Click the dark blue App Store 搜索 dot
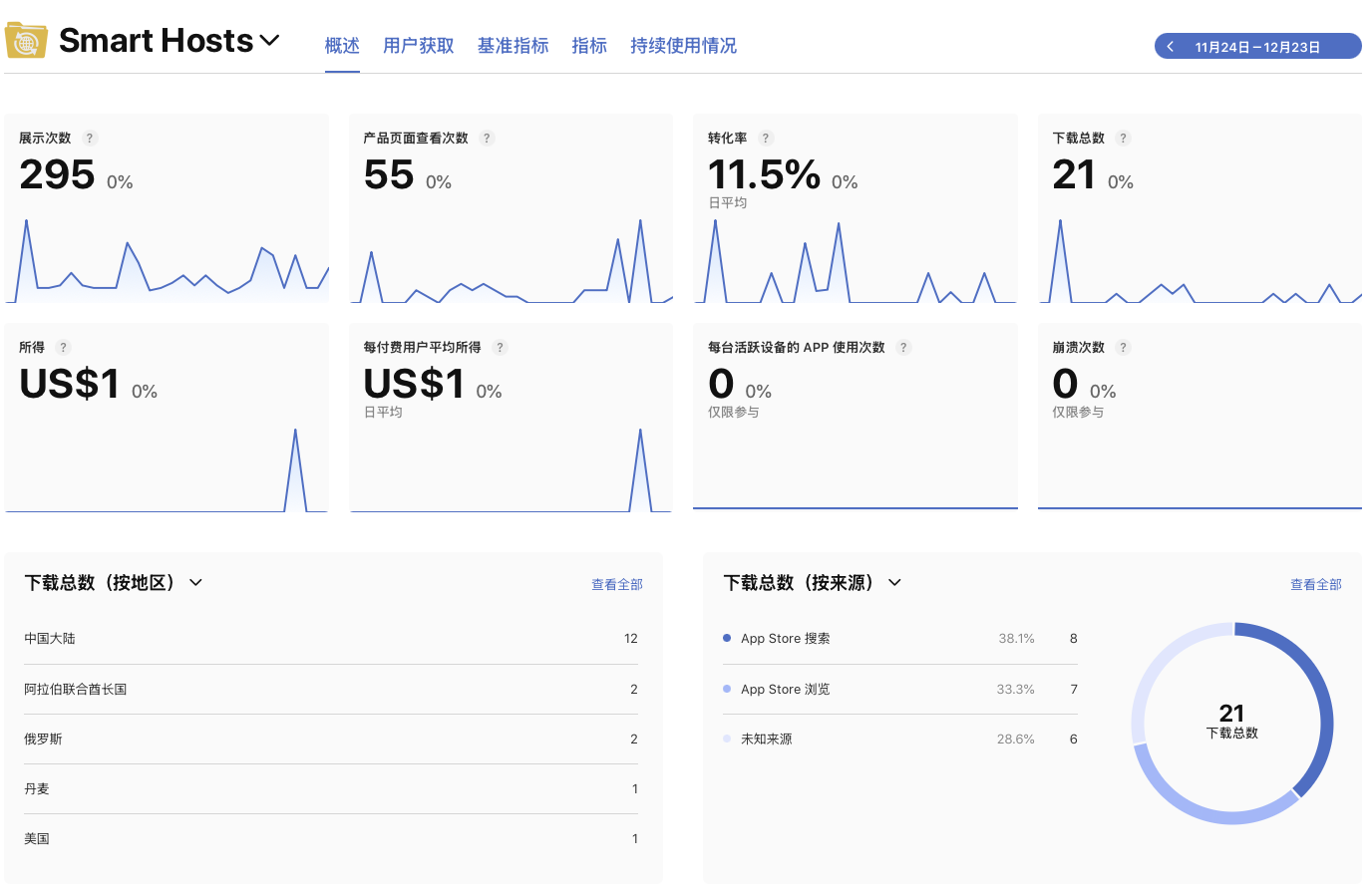The width and height of the screenshot is (1372, 892). 725,638
